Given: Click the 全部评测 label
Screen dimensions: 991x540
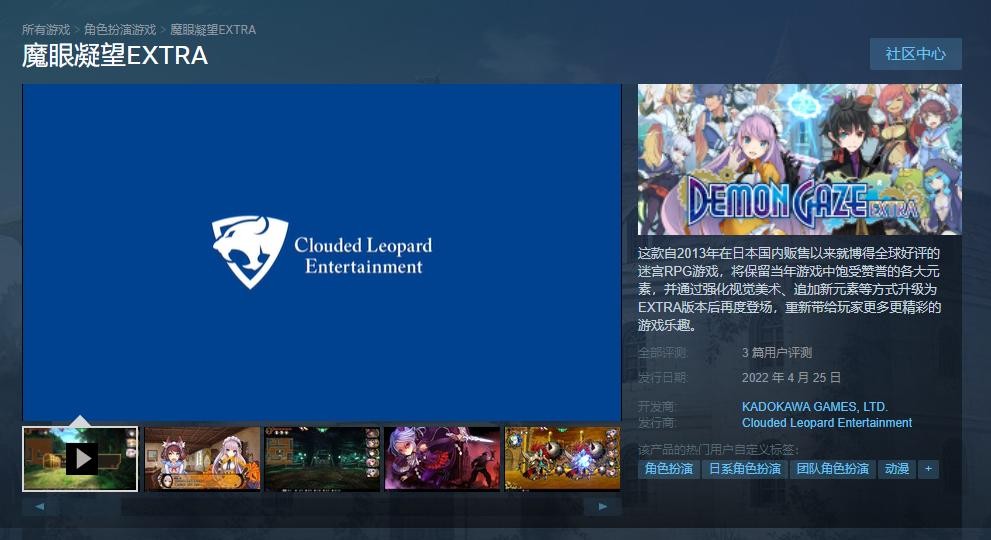Looking at the screenshot, I should tap(663, 352).
